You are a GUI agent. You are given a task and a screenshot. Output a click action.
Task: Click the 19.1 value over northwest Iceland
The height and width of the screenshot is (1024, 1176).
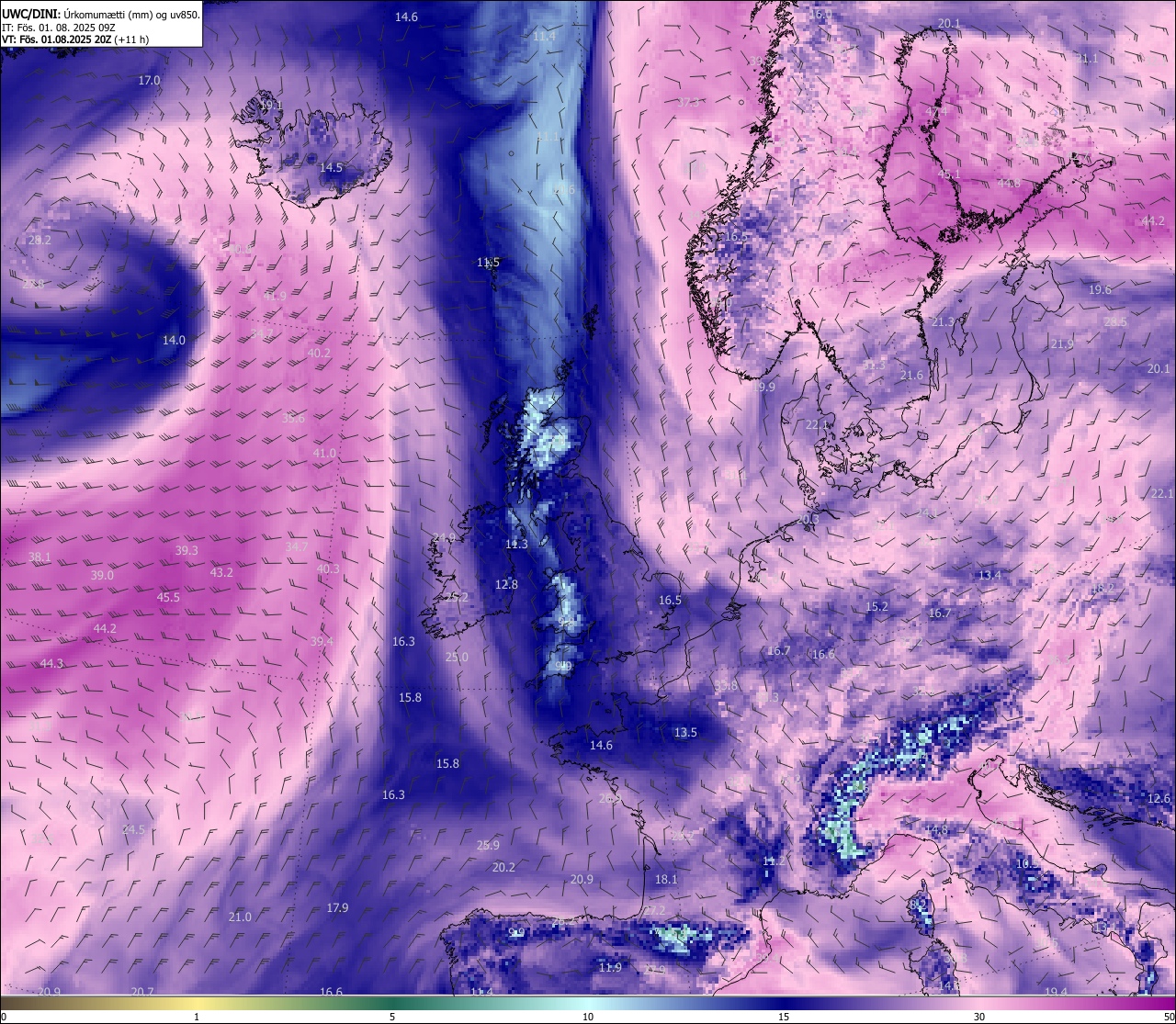point(271,106)
